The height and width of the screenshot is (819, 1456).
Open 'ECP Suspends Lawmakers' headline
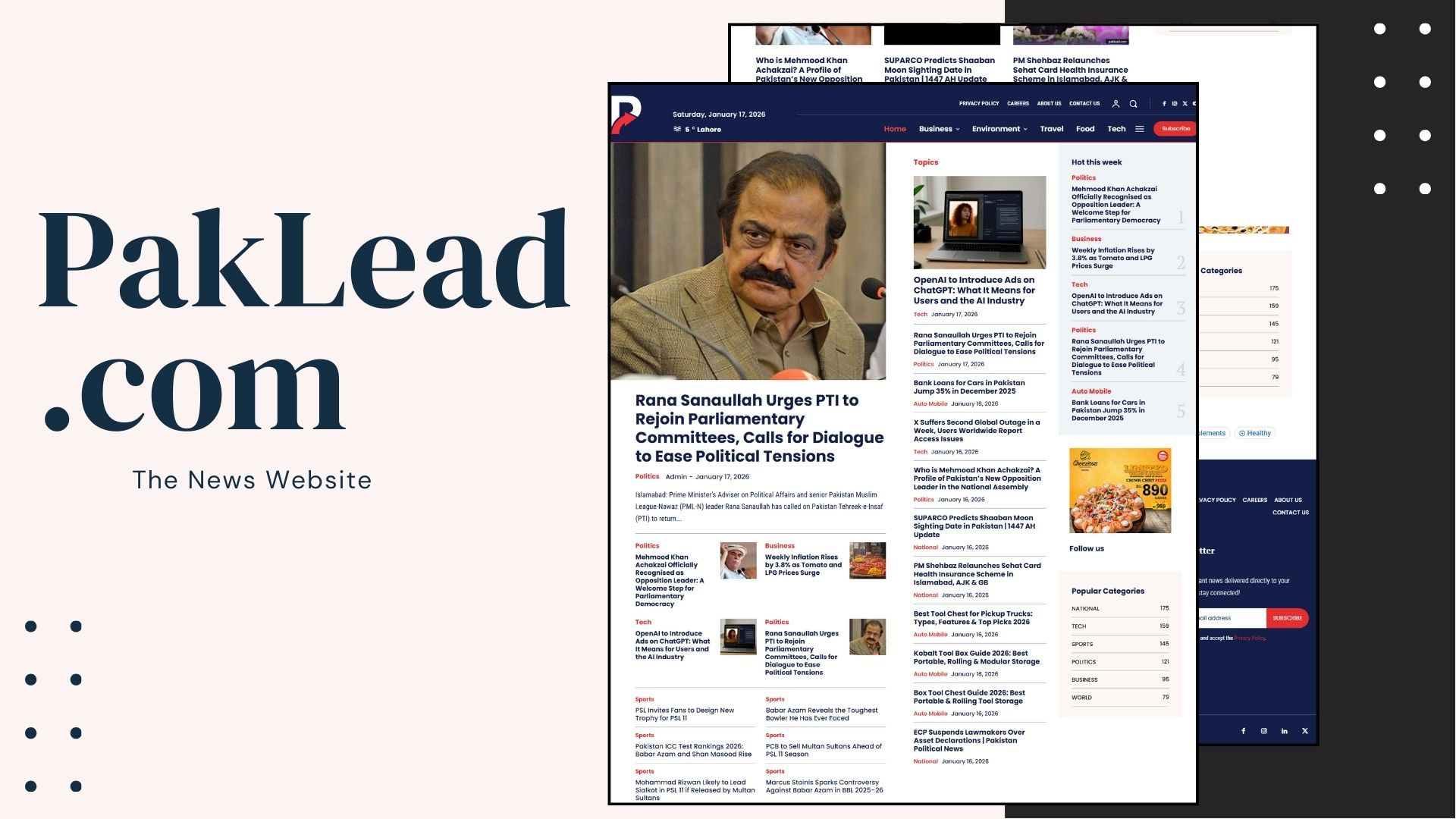pos(969,740)
